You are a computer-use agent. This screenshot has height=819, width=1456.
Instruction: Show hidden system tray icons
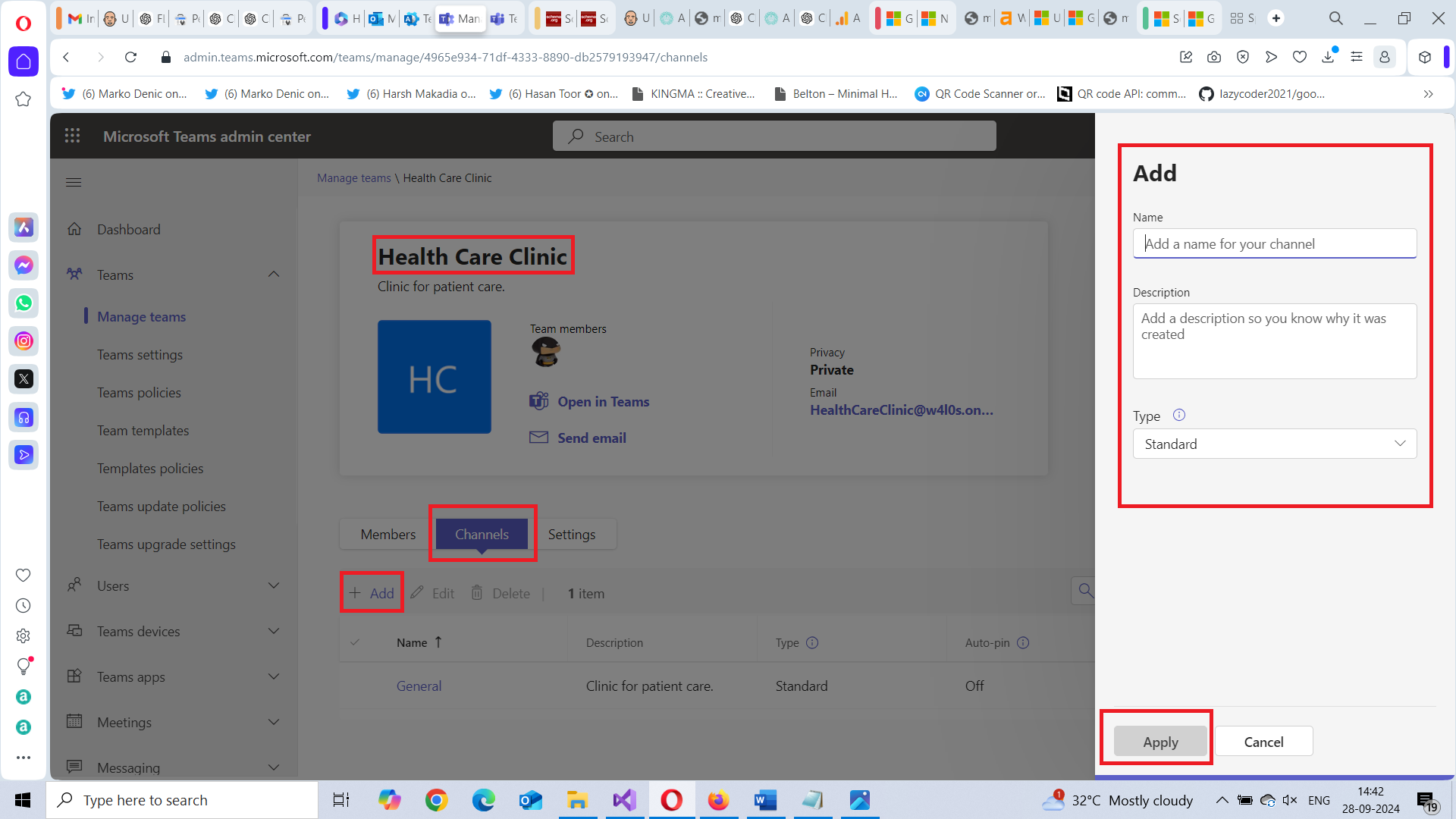(1222, 800)
